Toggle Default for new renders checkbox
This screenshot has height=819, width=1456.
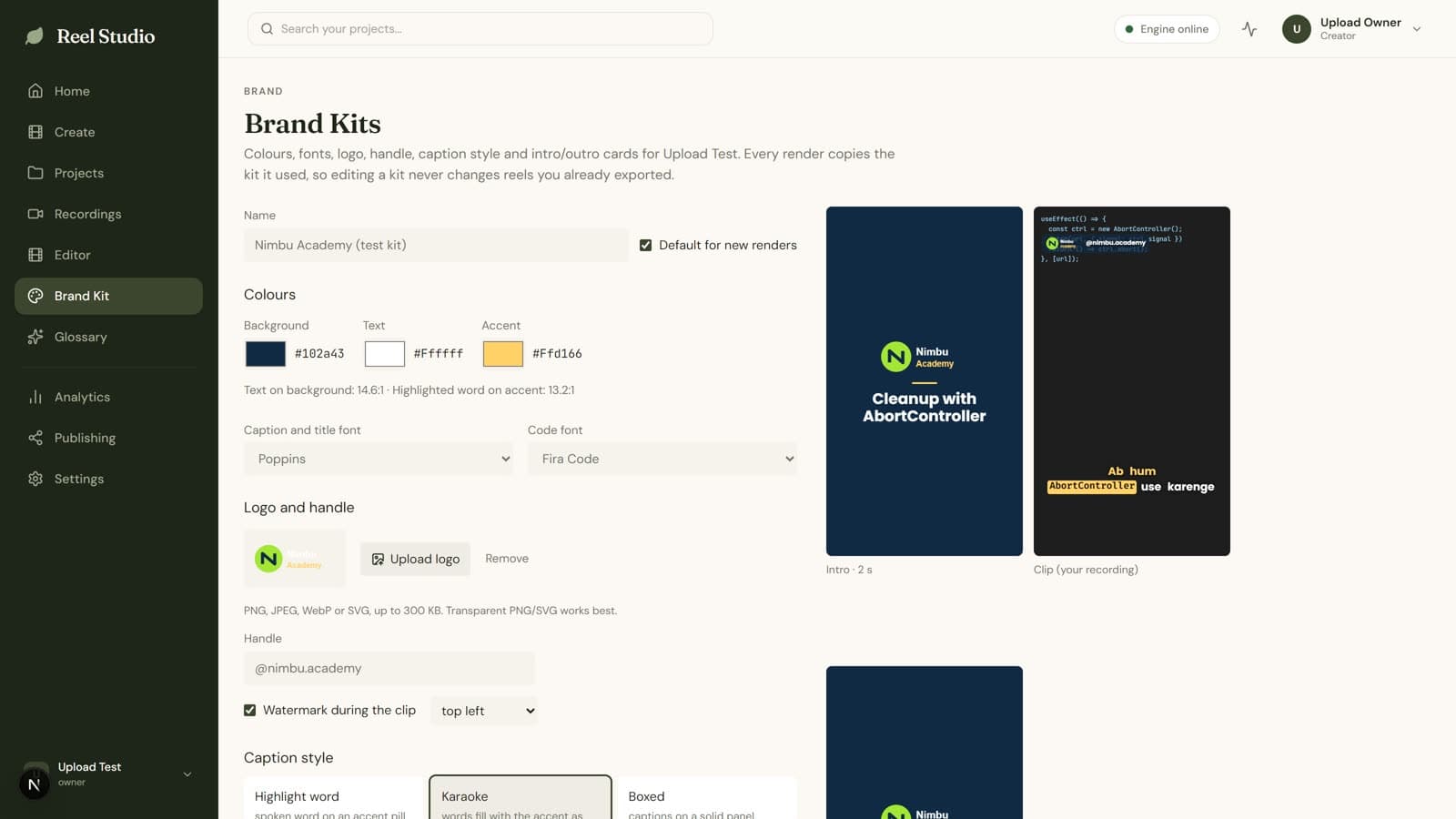[645, 245]
